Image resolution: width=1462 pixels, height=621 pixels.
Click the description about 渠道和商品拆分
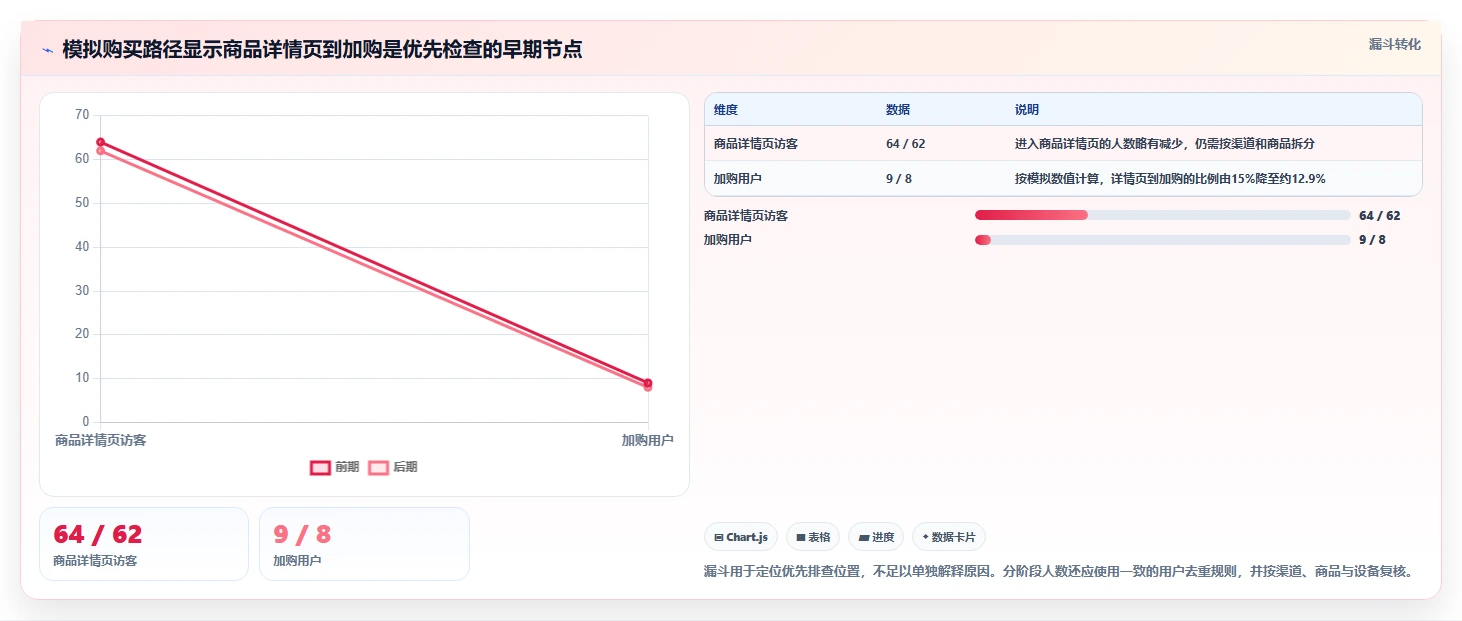[x=1165, y=144]
